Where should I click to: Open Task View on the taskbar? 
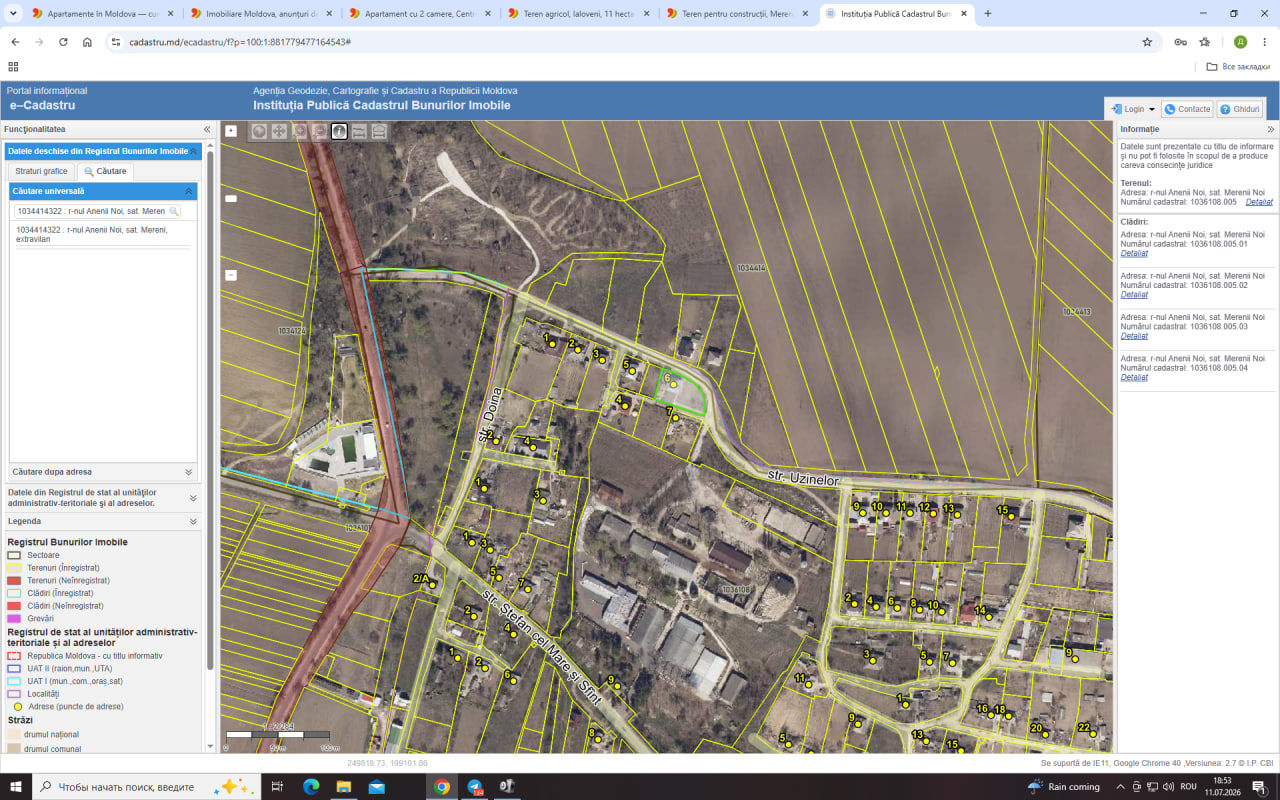click(x=278, y=786)
